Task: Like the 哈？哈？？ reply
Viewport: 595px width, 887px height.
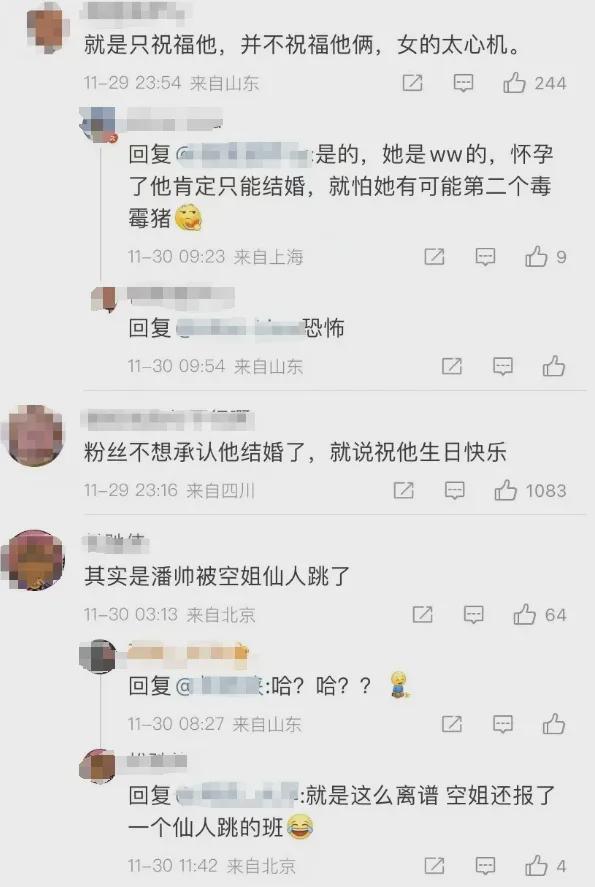Action: coord(554,724)
